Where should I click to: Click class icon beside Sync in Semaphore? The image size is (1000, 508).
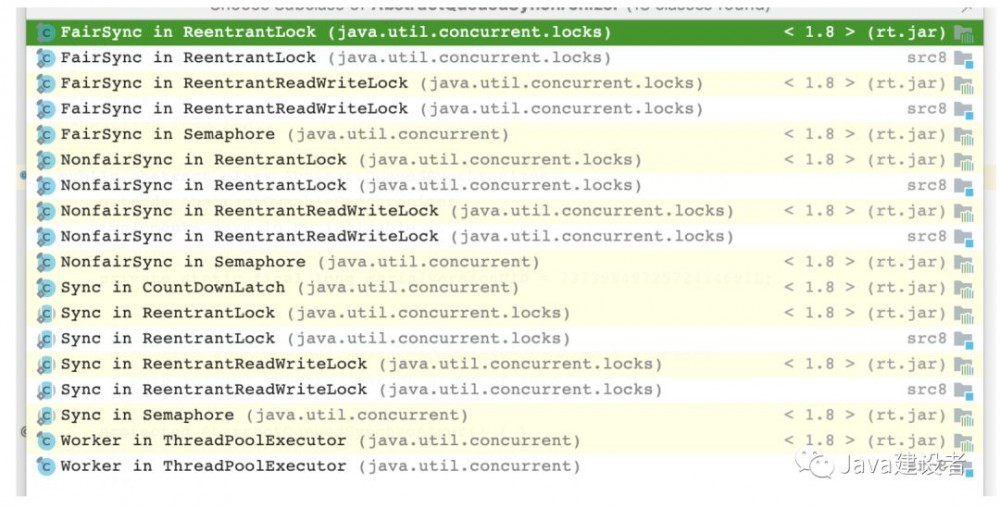coord(45,415)
